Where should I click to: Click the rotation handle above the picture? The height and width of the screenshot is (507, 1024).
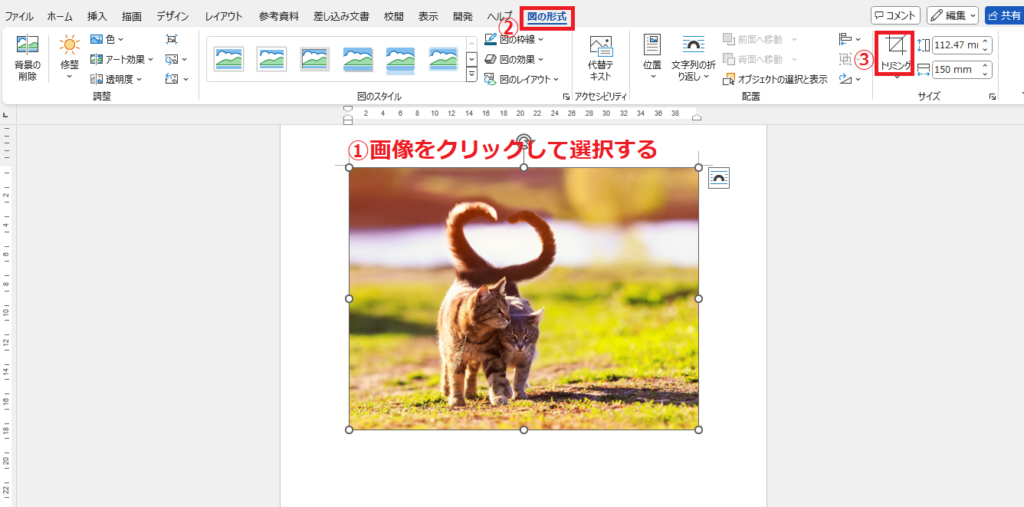coord(523,140)
